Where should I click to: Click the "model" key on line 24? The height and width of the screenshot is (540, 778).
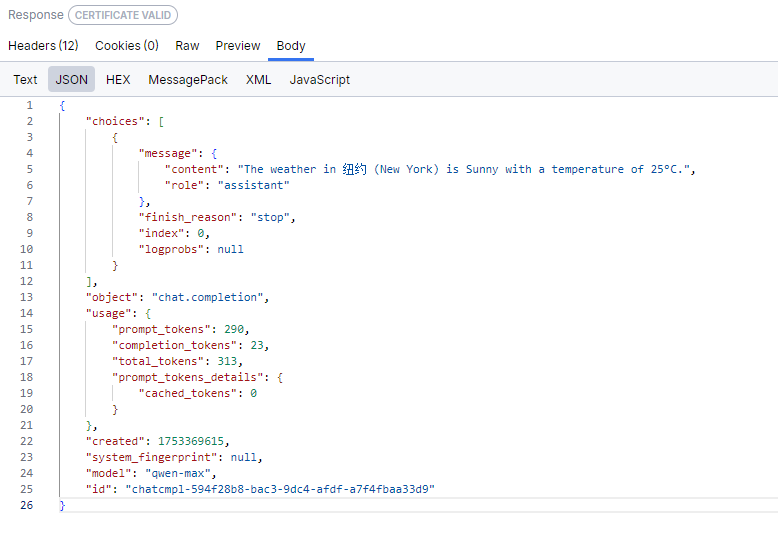[x=108, y=473]
